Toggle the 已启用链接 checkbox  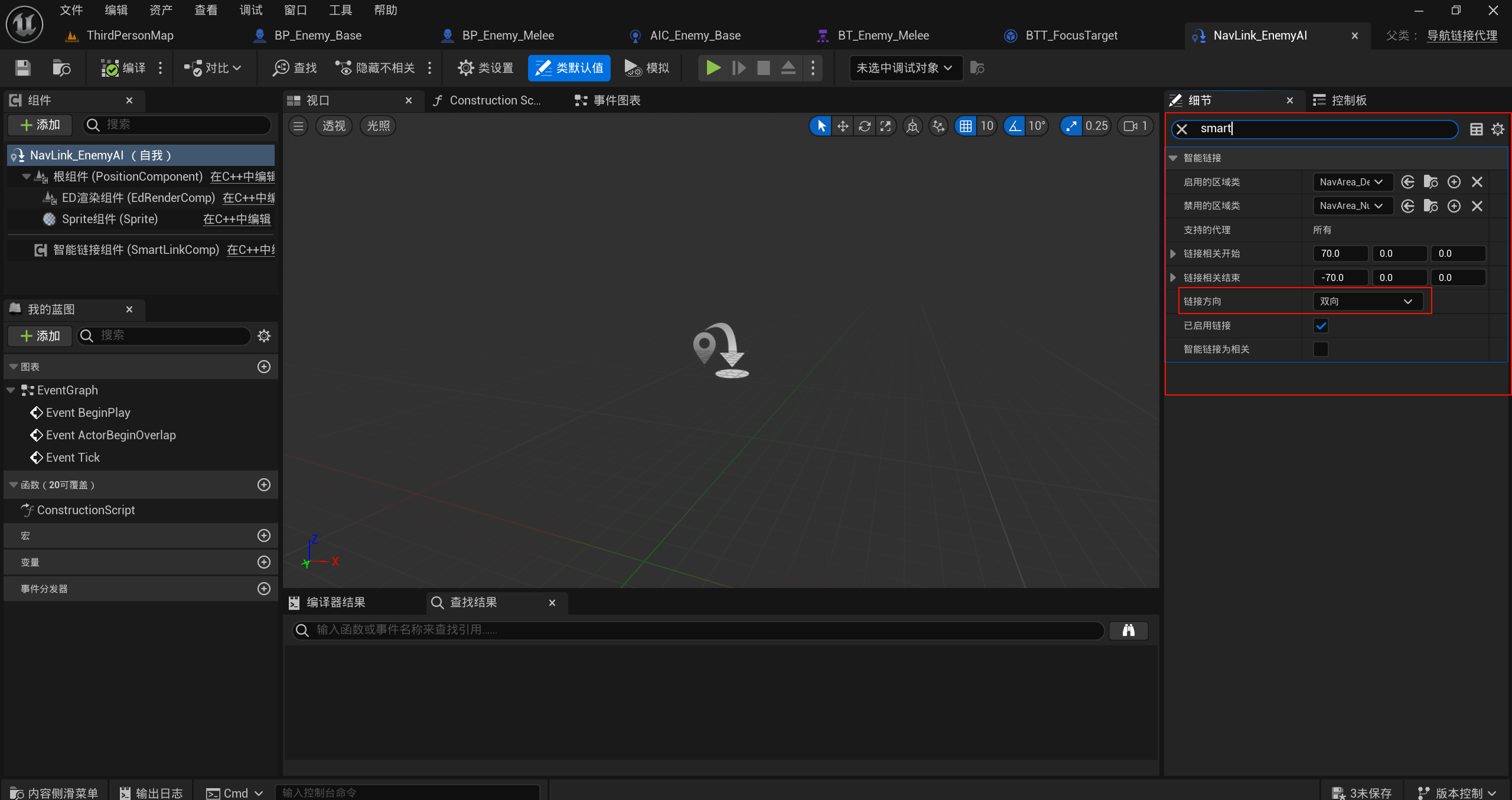[x=1321, y=325]
